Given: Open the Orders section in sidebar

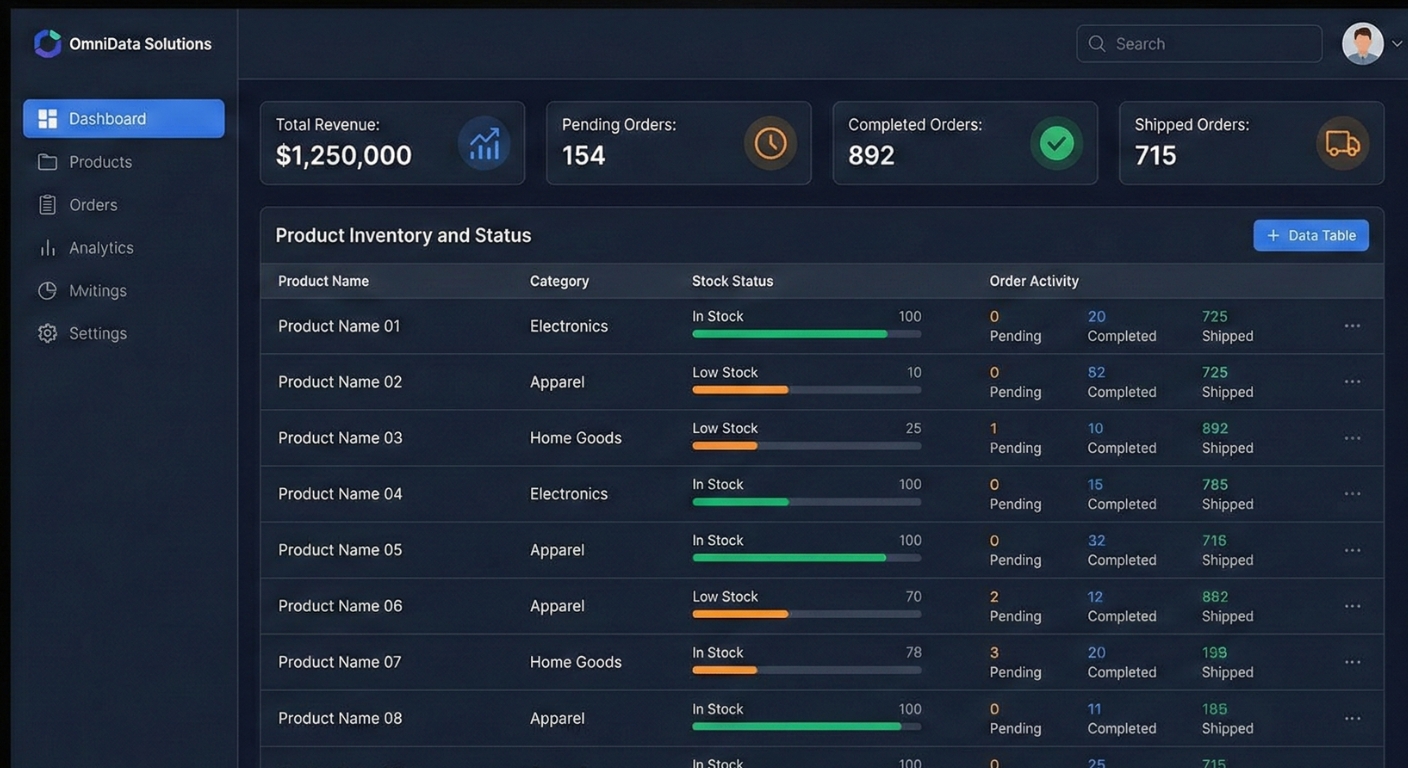Looking at the screenshot, I should 93,205.
